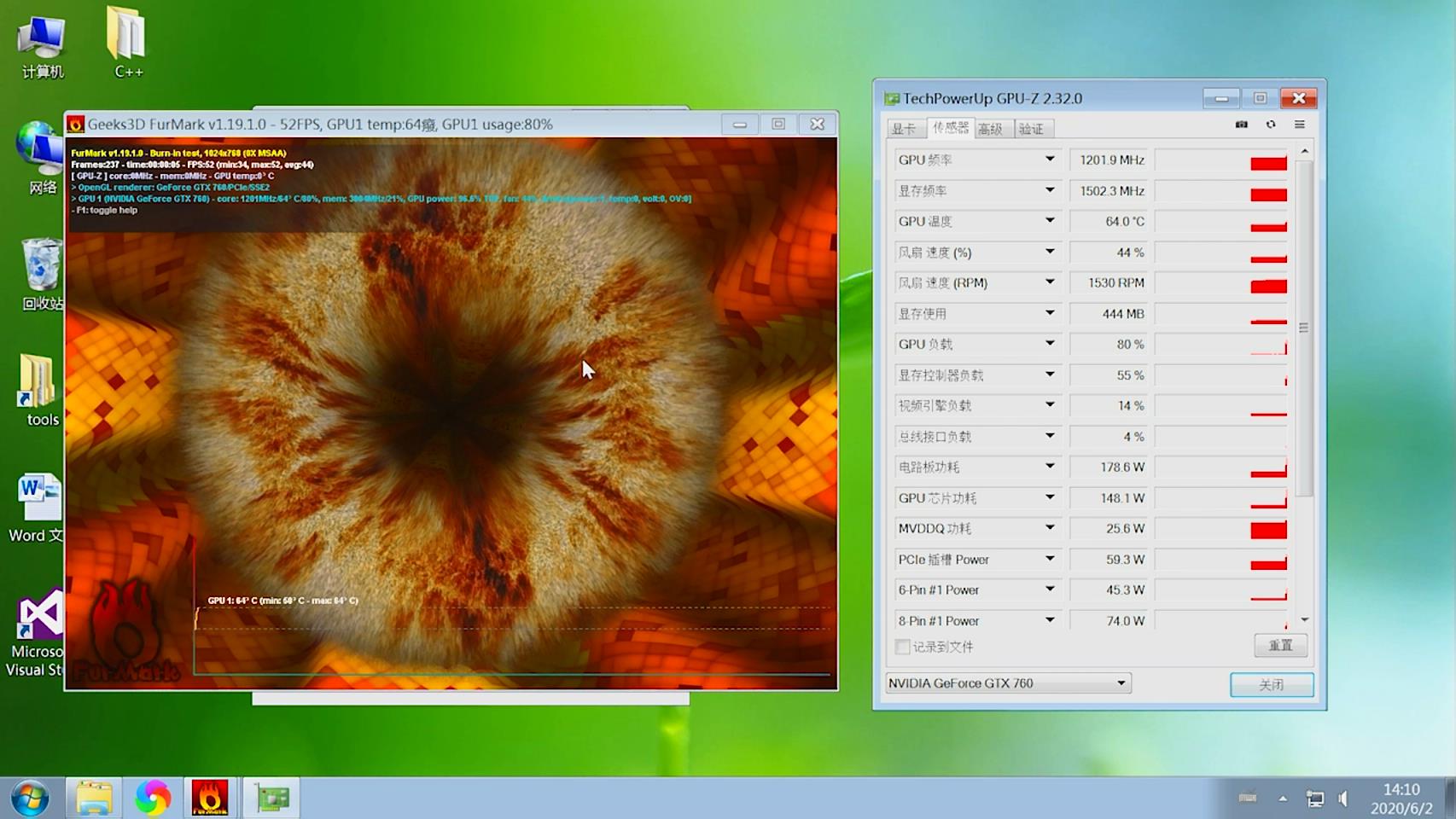1456x819 pixels.
Task: Click the GPU-Z graphics card taskbar icon
Action: (x=272, y=798)
